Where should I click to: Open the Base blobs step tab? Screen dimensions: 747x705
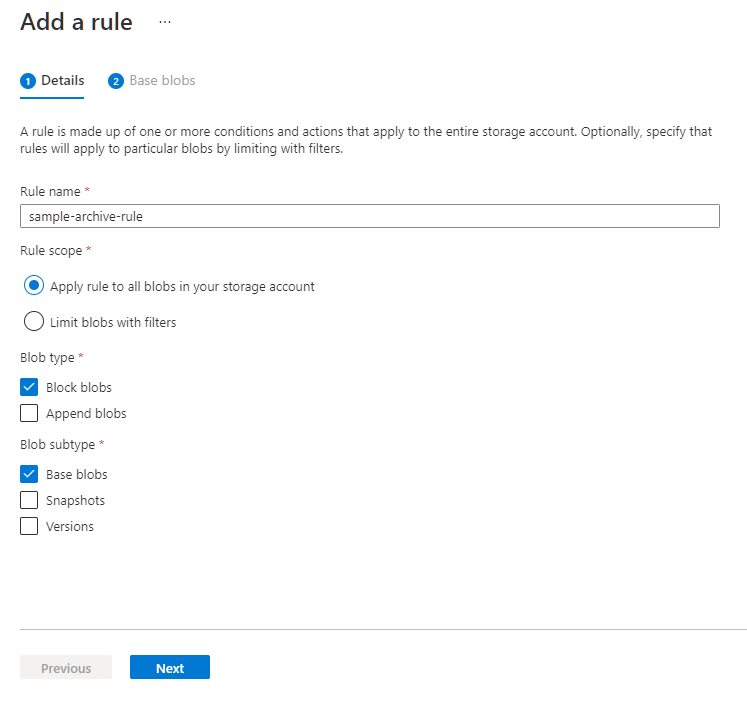pos(162,81)
